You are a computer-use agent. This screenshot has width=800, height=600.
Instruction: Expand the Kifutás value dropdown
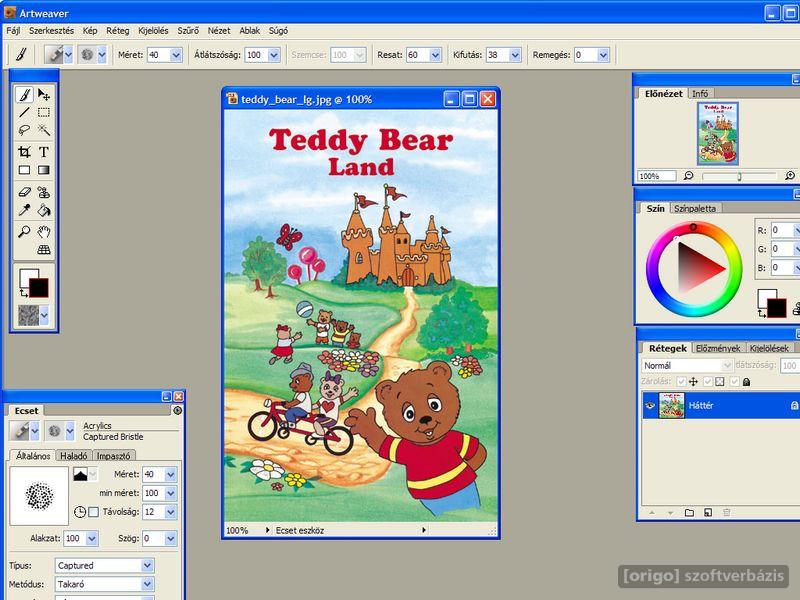(515, 55)
